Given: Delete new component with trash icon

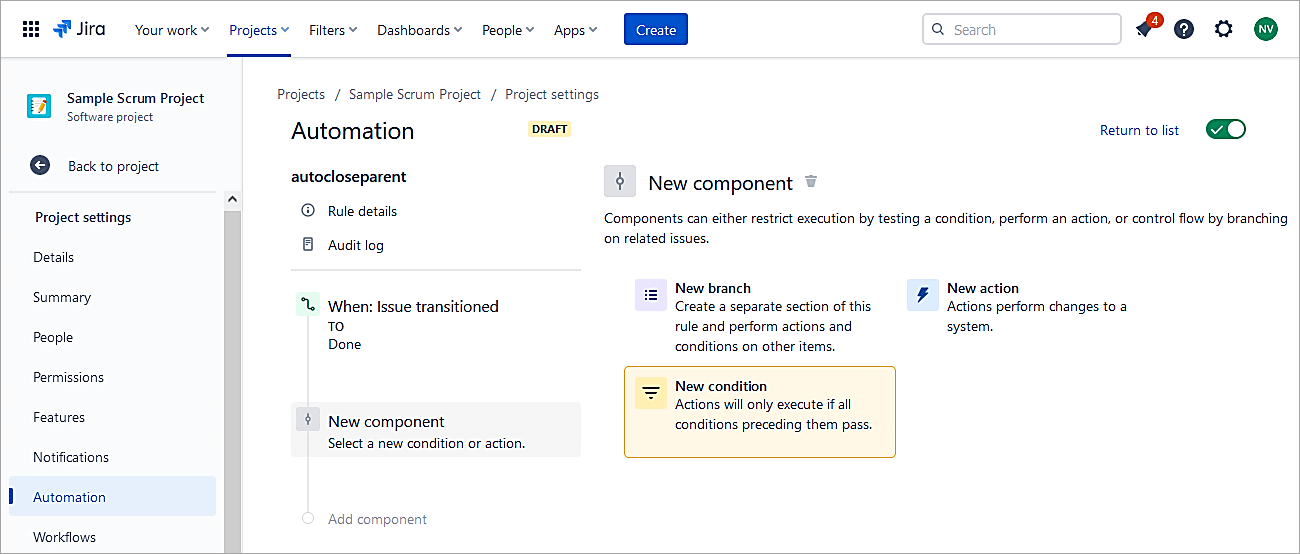Looking at the screenshot, I should point(811,182).
